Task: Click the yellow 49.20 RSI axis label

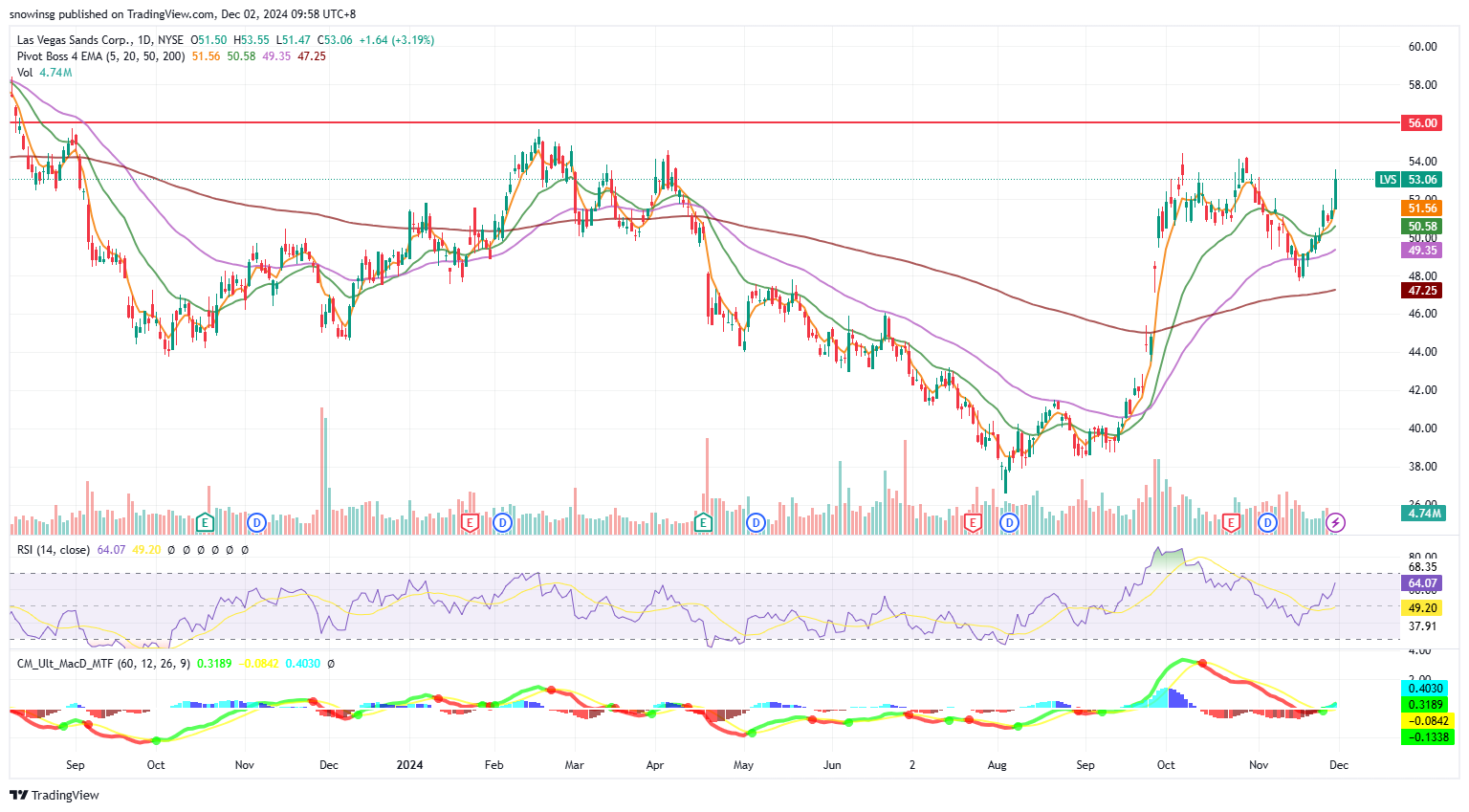Action: 1422,607
